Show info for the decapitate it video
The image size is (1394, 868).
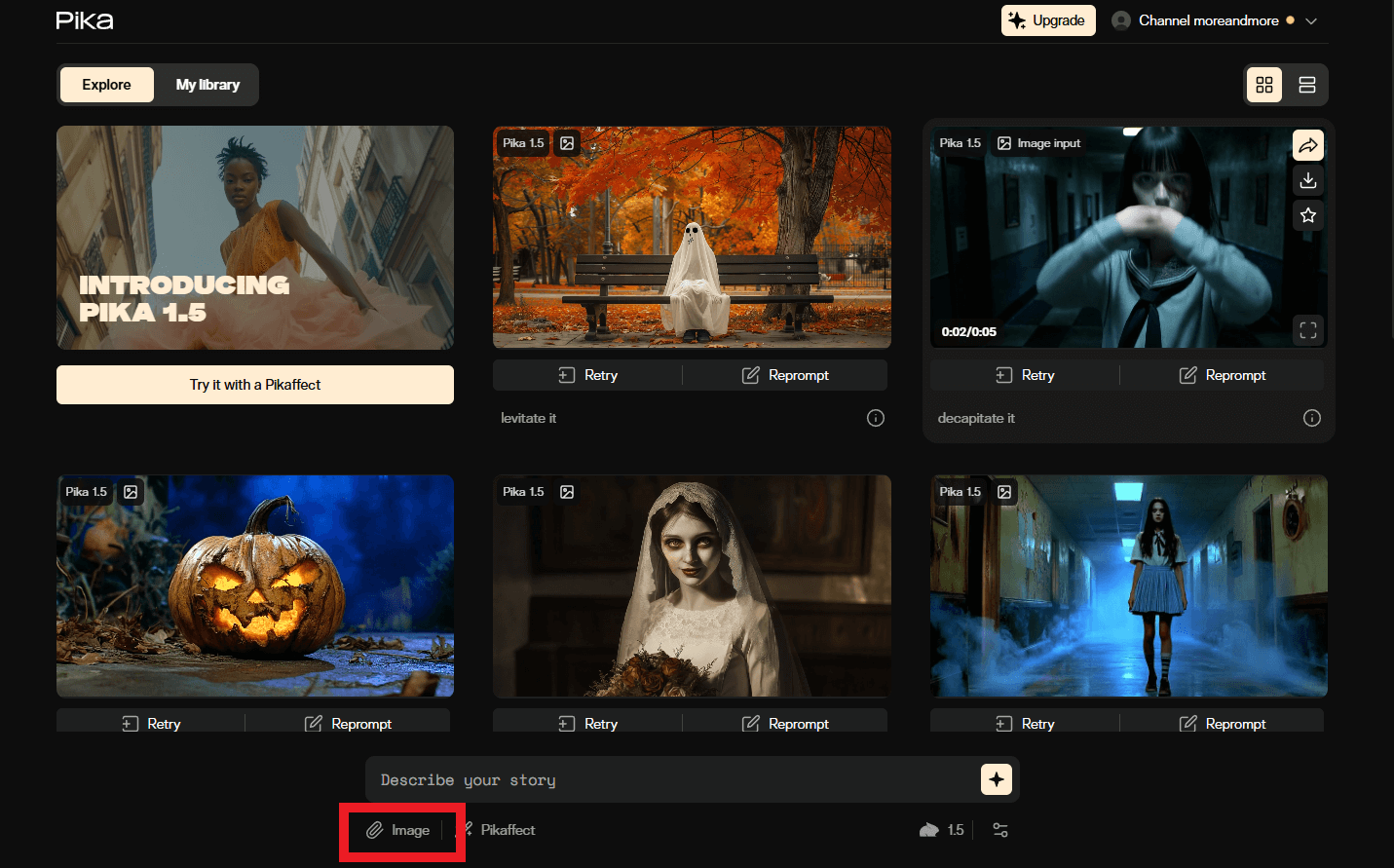[1312, 418]
